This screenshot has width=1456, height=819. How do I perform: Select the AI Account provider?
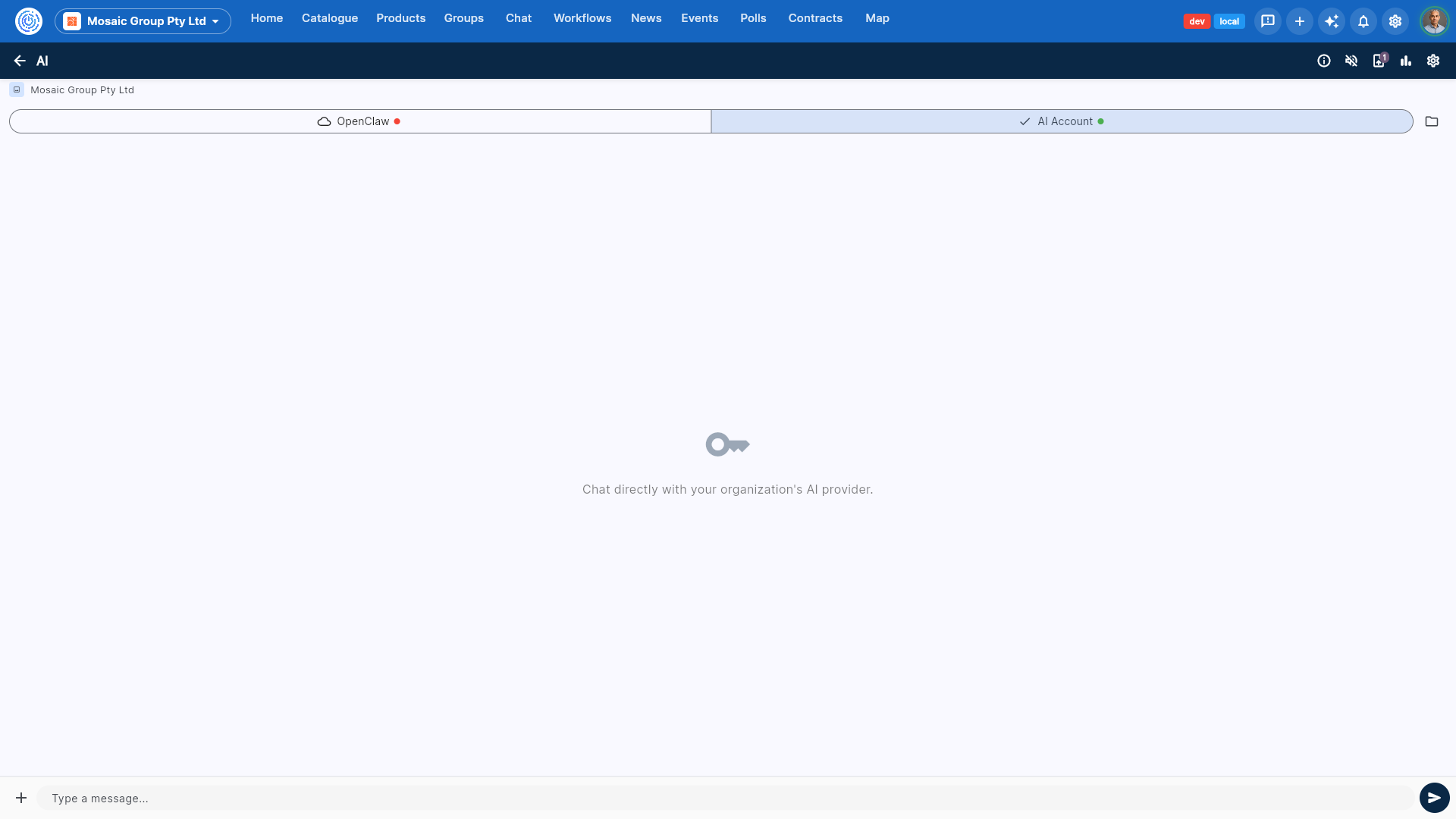click(1062, 121)
